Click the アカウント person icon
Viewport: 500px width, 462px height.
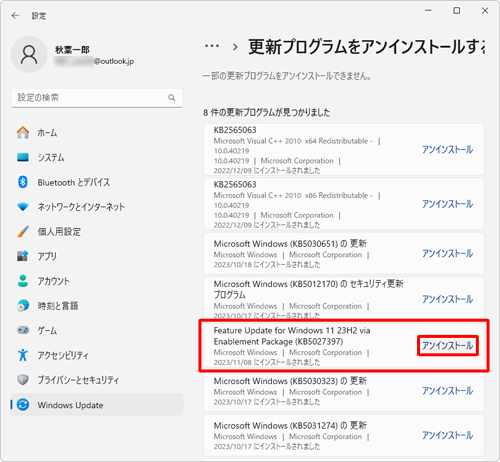[23, 281]
